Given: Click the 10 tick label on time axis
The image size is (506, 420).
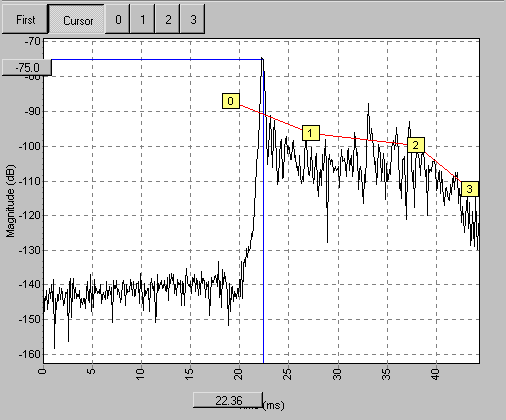Looking at the screenshot, I should [x=140, y=374].
